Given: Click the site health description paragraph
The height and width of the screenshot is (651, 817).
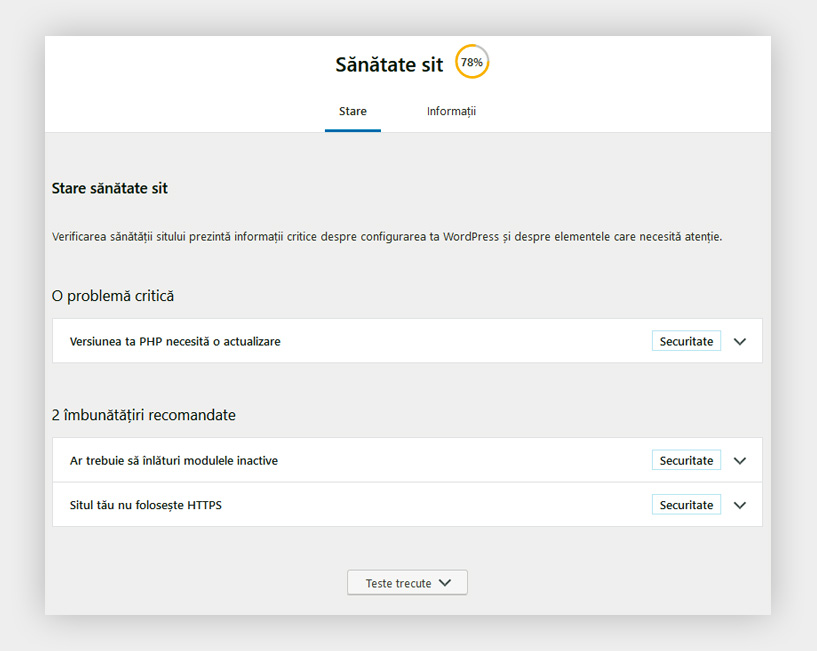Looking at the screenshot, I should [386, 237].
